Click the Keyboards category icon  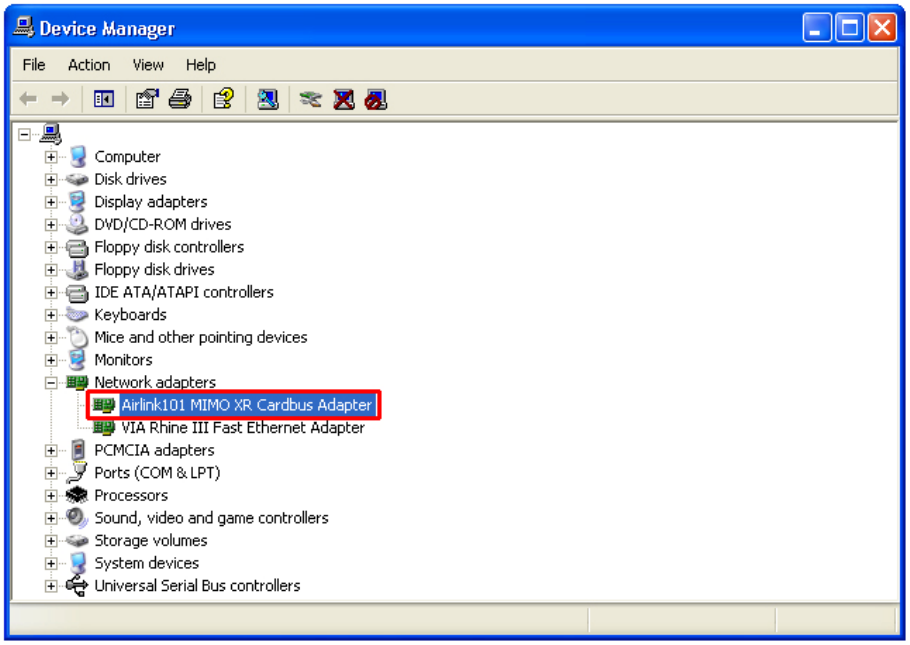click(77, 315)
